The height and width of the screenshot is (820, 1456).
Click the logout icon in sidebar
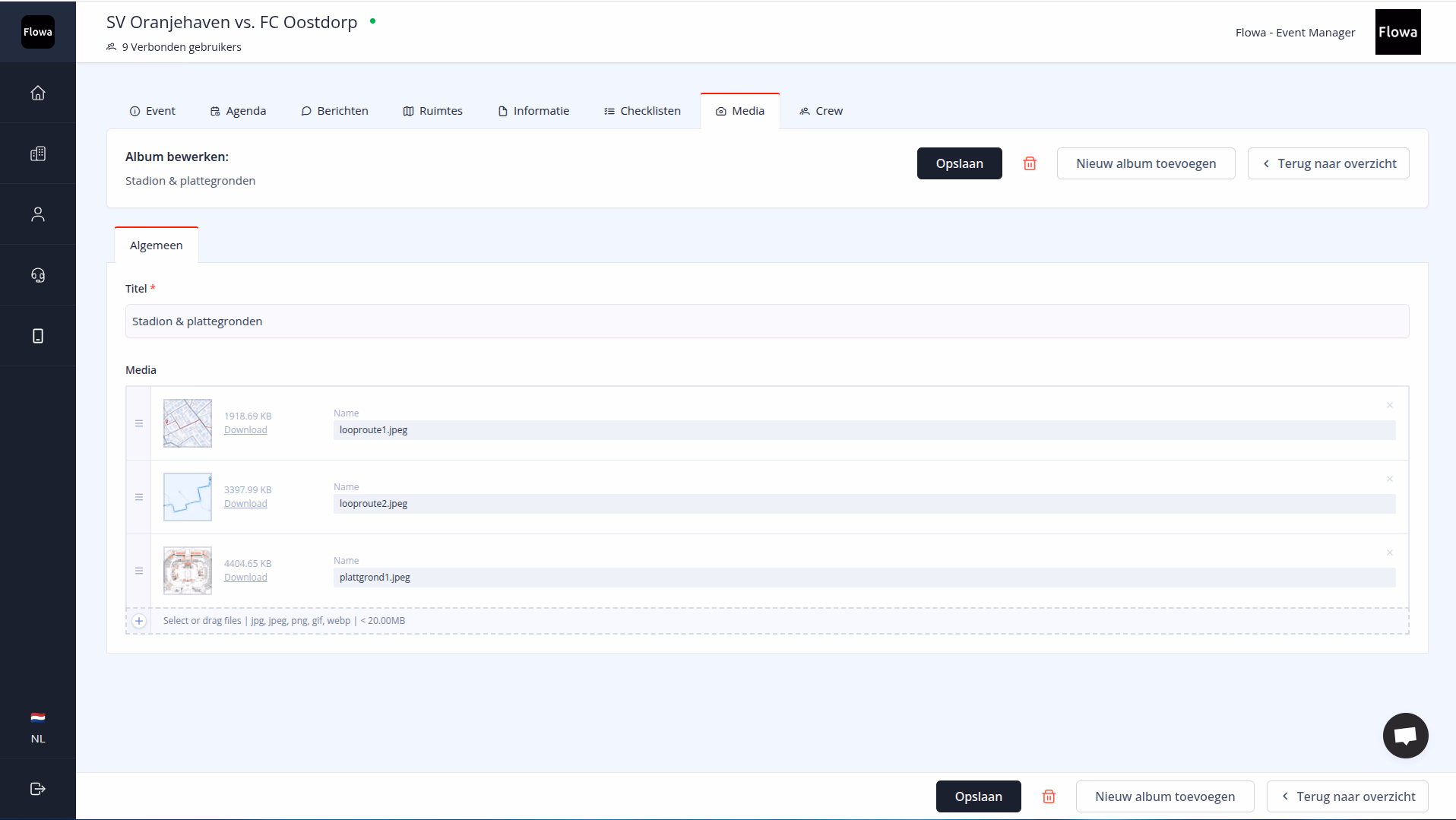pos(38,789)
